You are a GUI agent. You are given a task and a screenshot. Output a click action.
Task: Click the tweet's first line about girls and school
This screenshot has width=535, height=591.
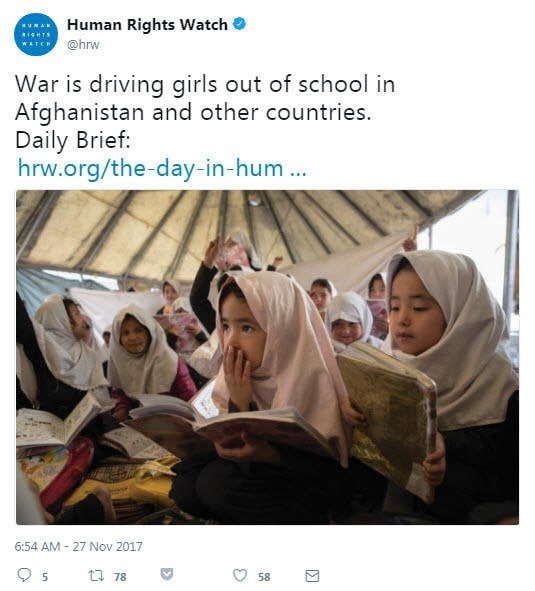pos(205,84)
